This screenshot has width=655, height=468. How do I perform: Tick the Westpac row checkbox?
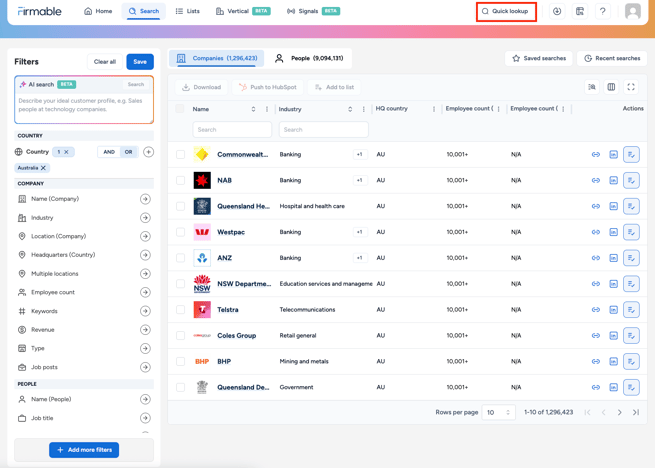(180, 232)
